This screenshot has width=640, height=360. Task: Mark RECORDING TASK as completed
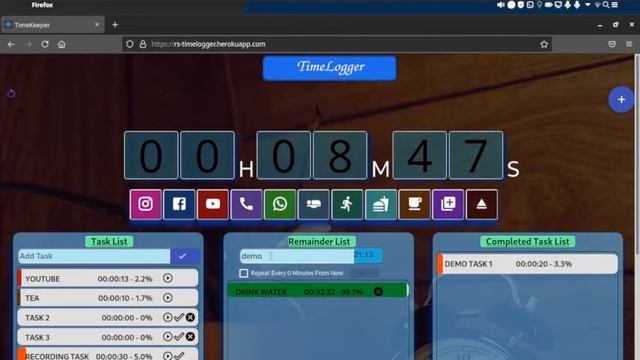(x=179, y=356)
